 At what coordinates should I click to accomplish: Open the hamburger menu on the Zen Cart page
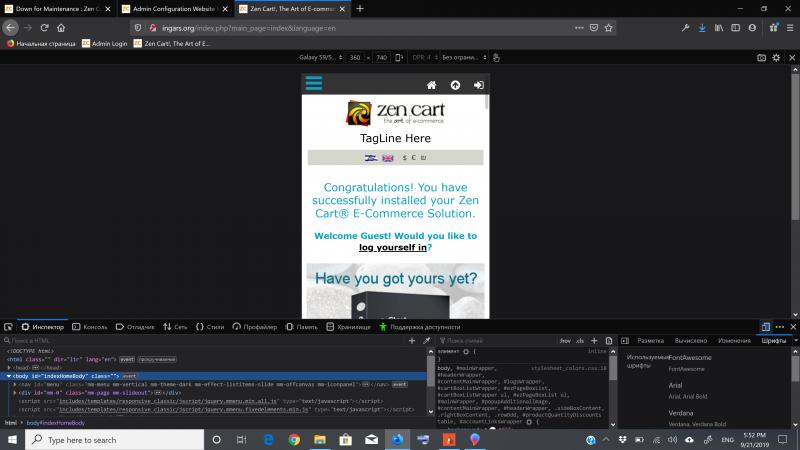[x=314, y=83]
